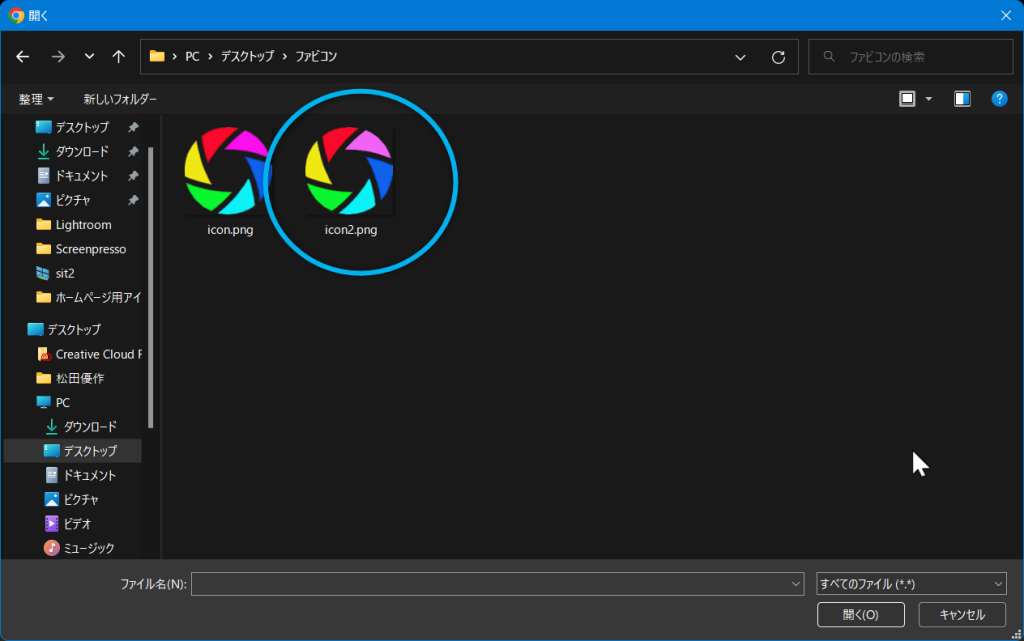Click PC in the address breadcrumb
This screenshot has width=1024, height=641.
coord(193,57)
